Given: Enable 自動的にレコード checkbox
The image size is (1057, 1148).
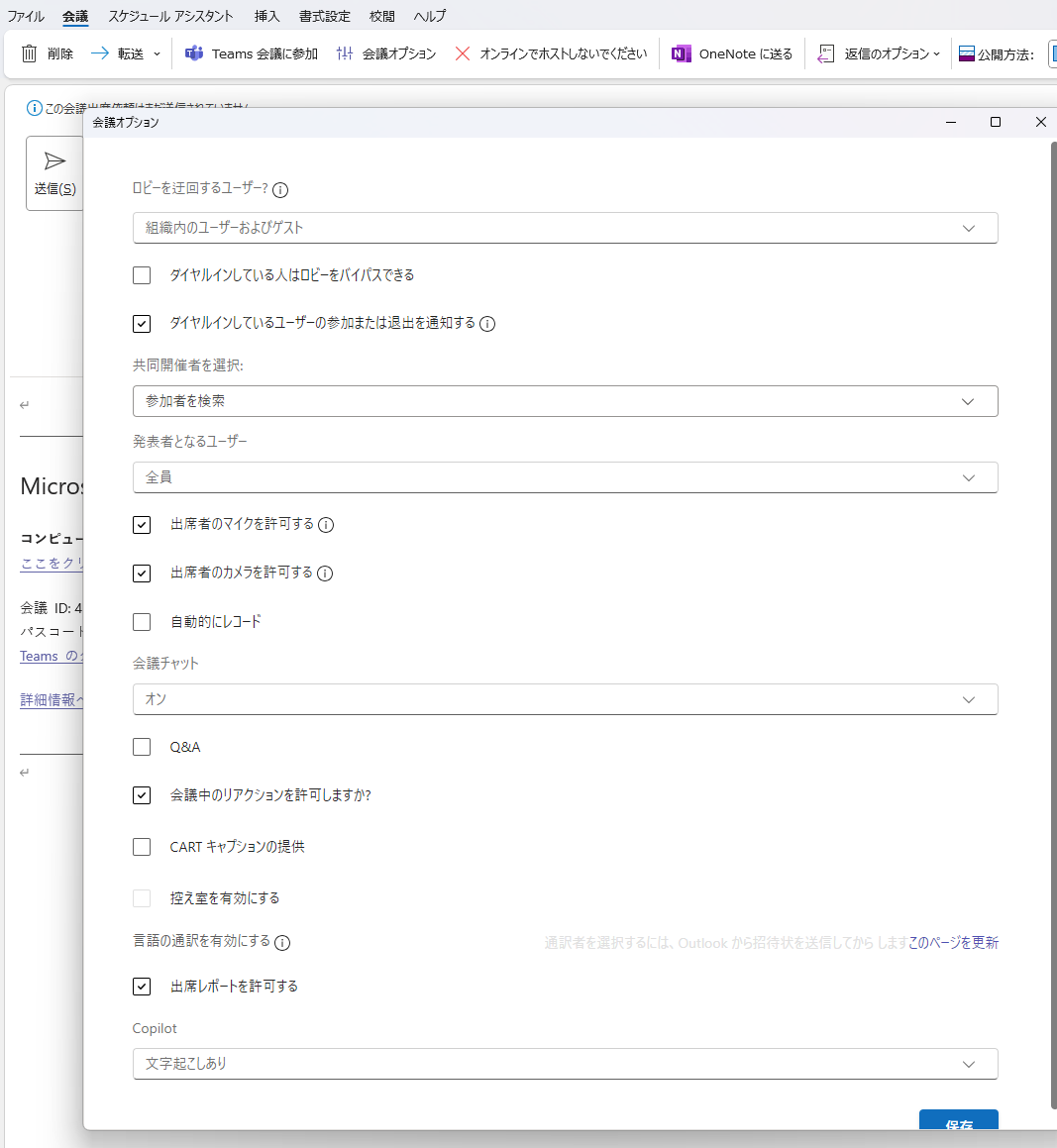Looking at the screenshot, I should (142, 622).
